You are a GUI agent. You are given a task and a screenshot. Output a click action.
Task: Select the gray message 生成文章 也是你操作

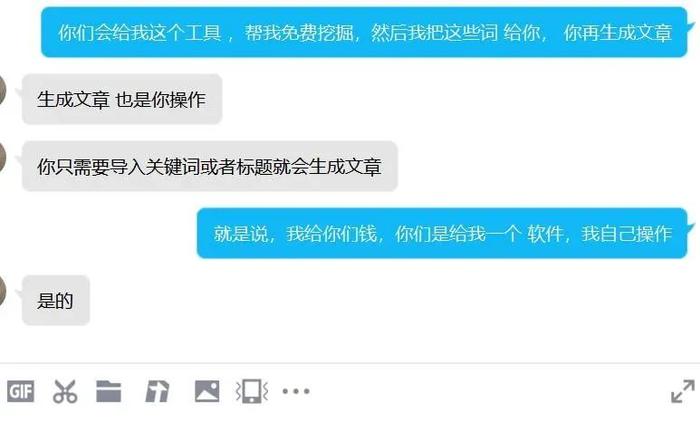pyautogui.click(x=122, y=99)
